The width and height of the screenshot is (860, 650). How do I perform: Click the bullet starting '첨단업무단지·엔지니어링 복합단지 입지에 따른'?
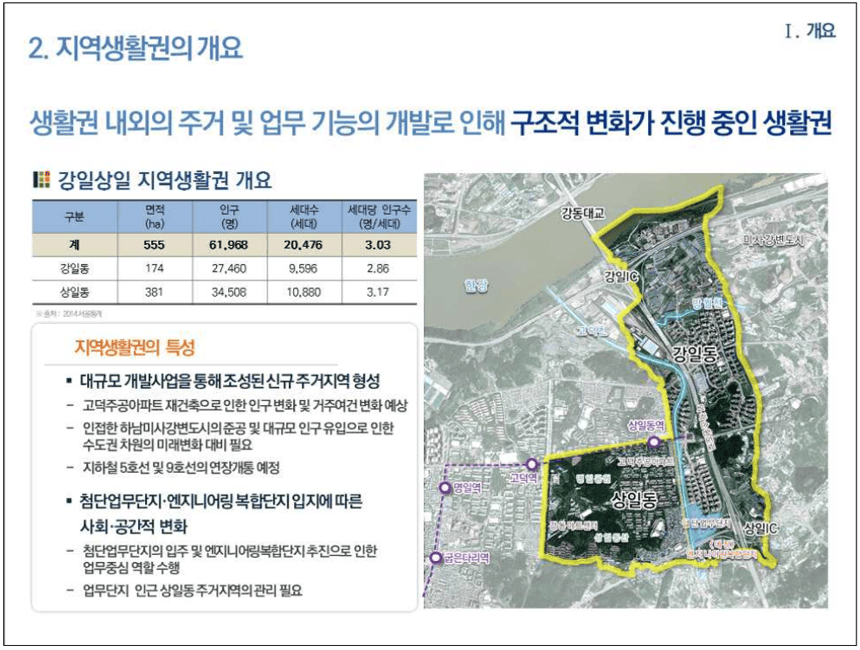coord(221,513)
